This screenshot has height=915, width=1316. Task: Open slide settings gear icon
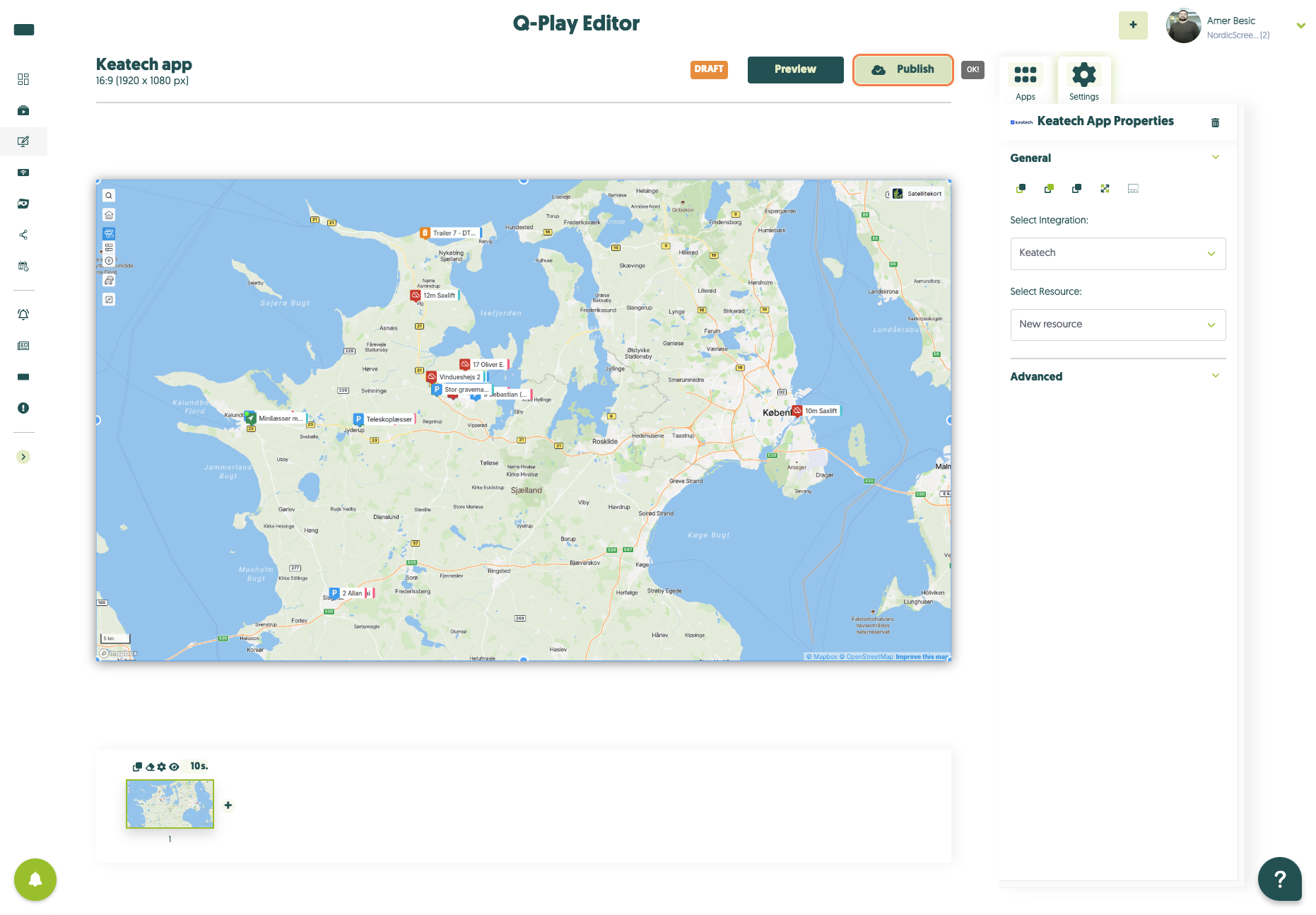click(x=162, y=767)
